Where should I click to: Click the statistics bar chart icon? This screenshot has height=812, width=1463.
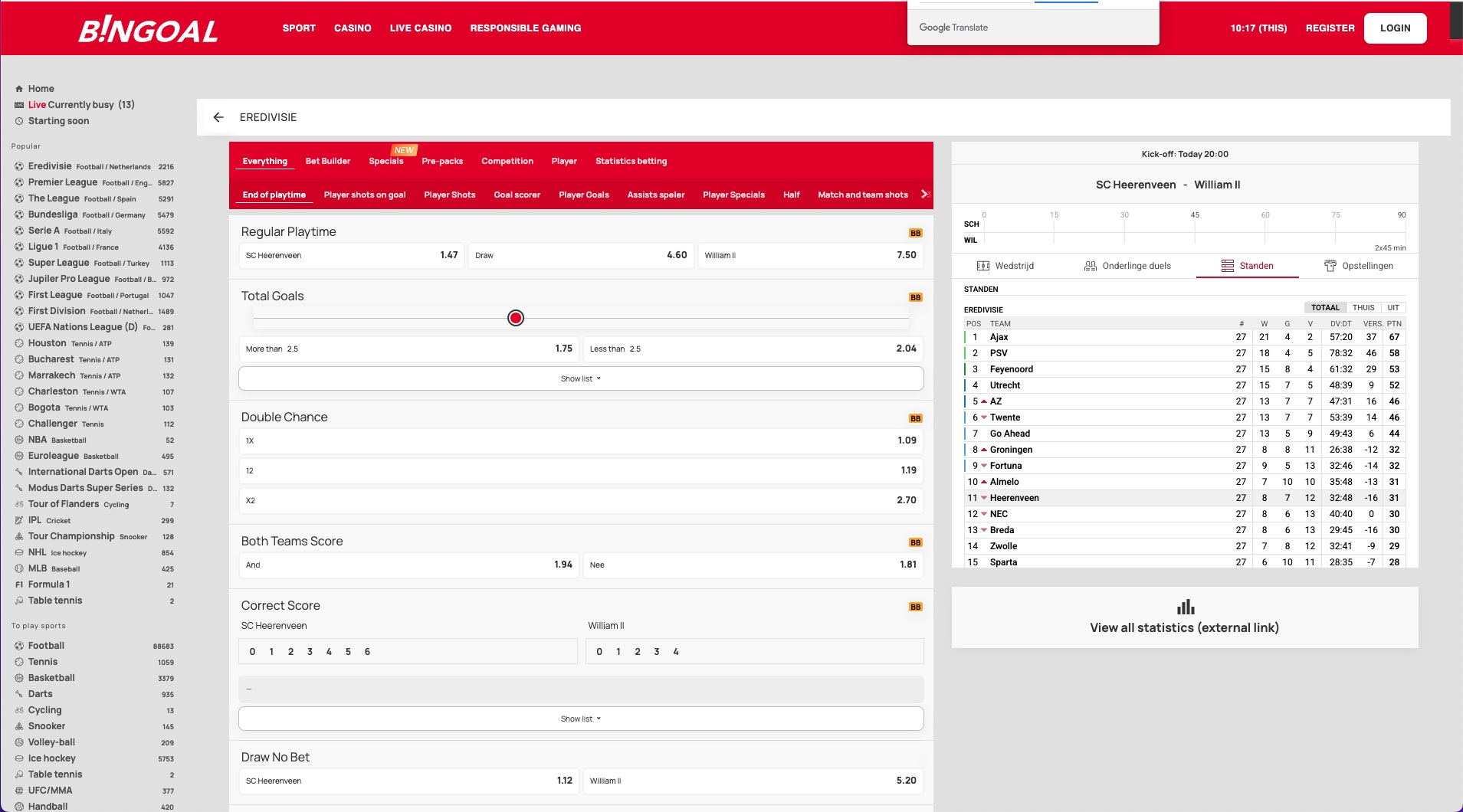[1185, 607]
